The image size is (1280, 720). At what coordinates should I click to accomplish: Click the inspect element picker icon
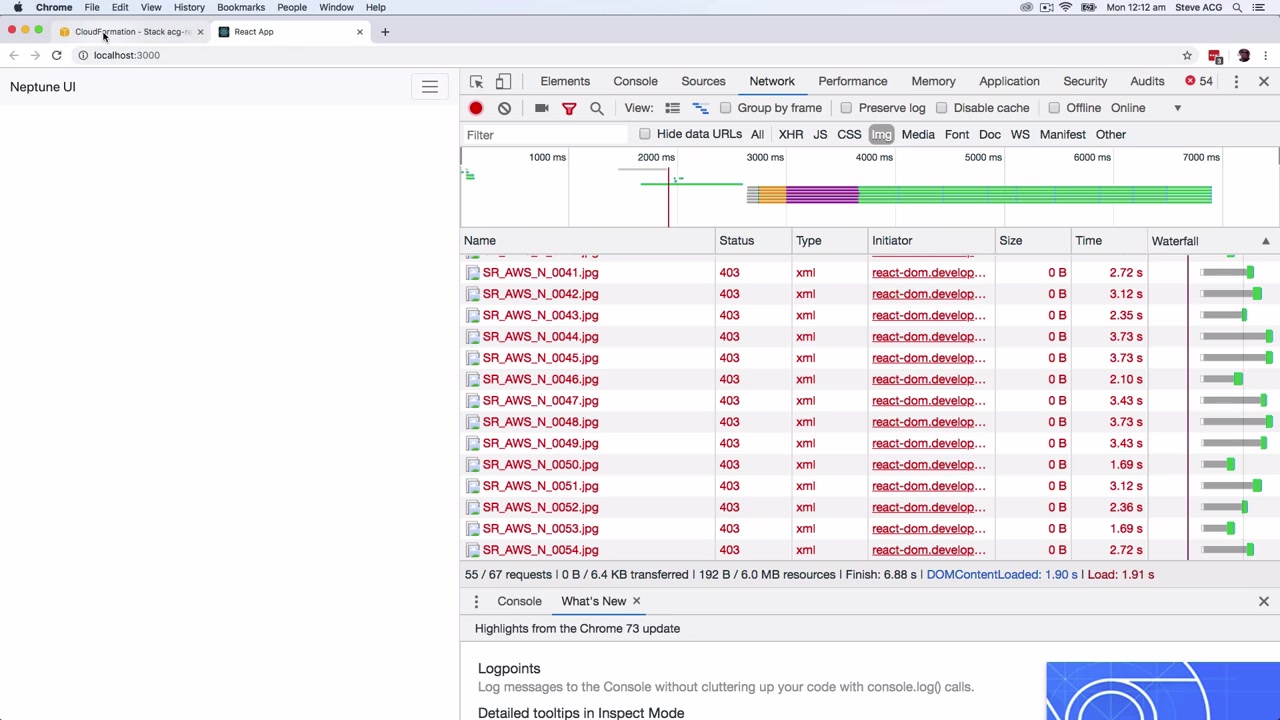click(476, 81)
